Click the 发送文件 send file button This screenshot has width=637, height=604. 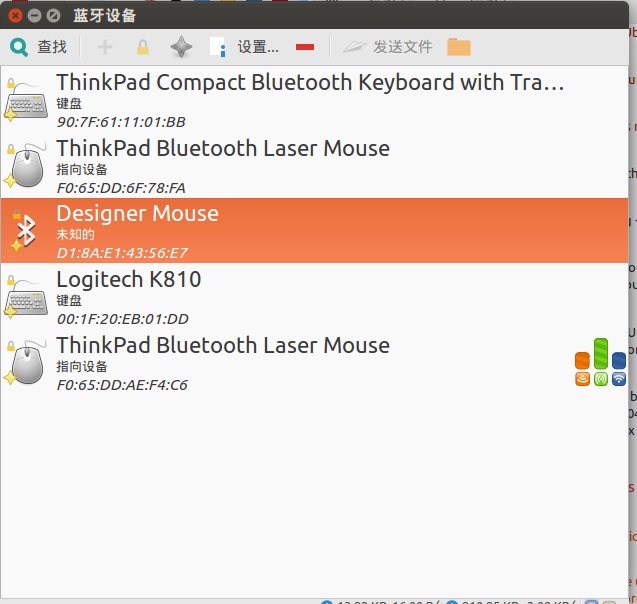(403, 47)
